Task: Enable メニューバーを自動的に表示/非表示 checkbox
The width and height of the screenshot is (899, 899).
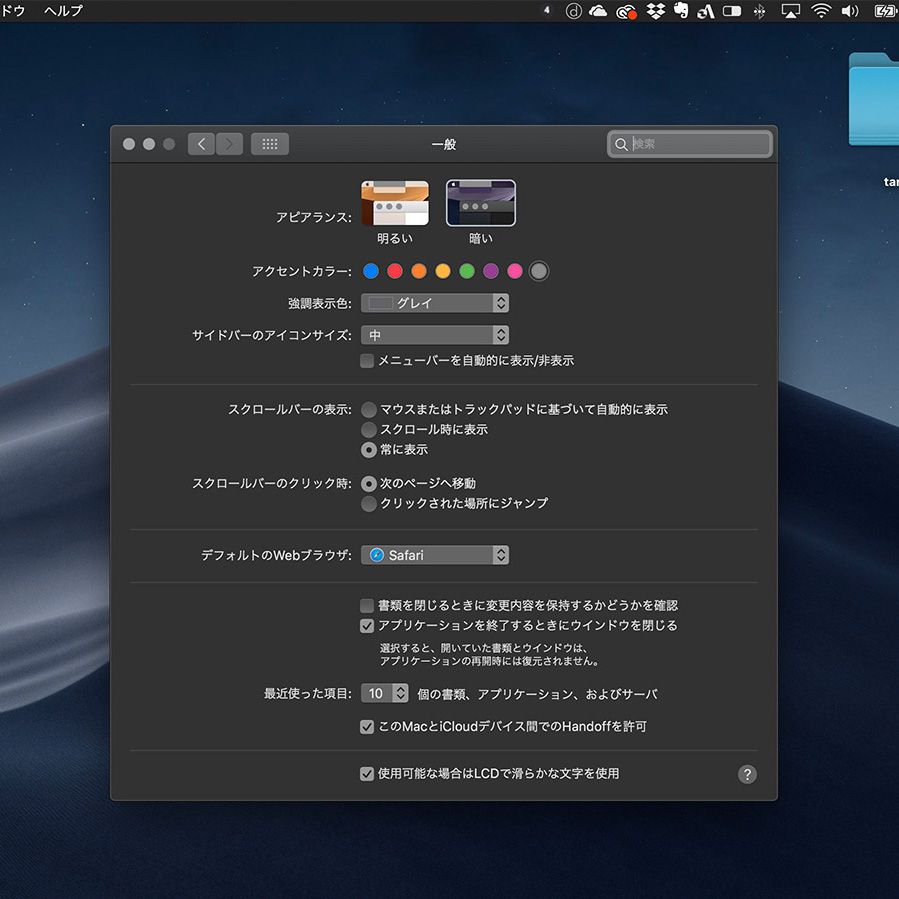Action: 367,361
